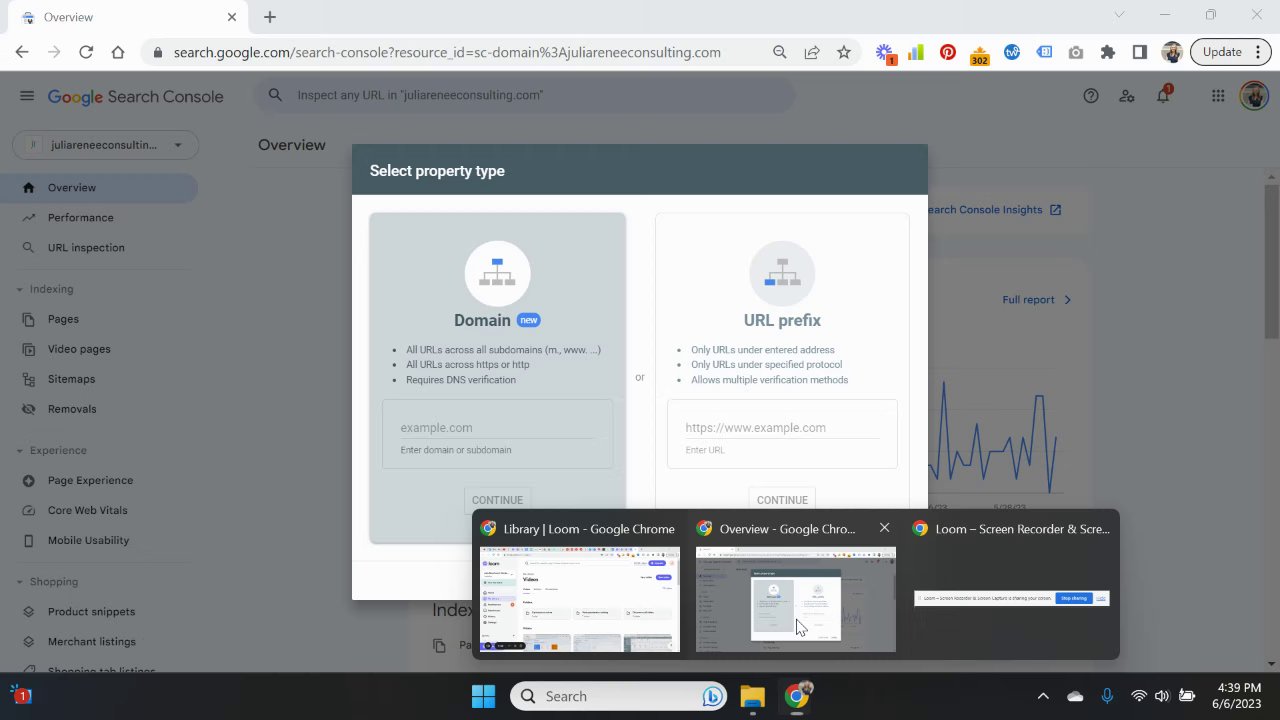Click the URL prefix input field
This screenshot has width=1280, height=720.
(782, 428)
